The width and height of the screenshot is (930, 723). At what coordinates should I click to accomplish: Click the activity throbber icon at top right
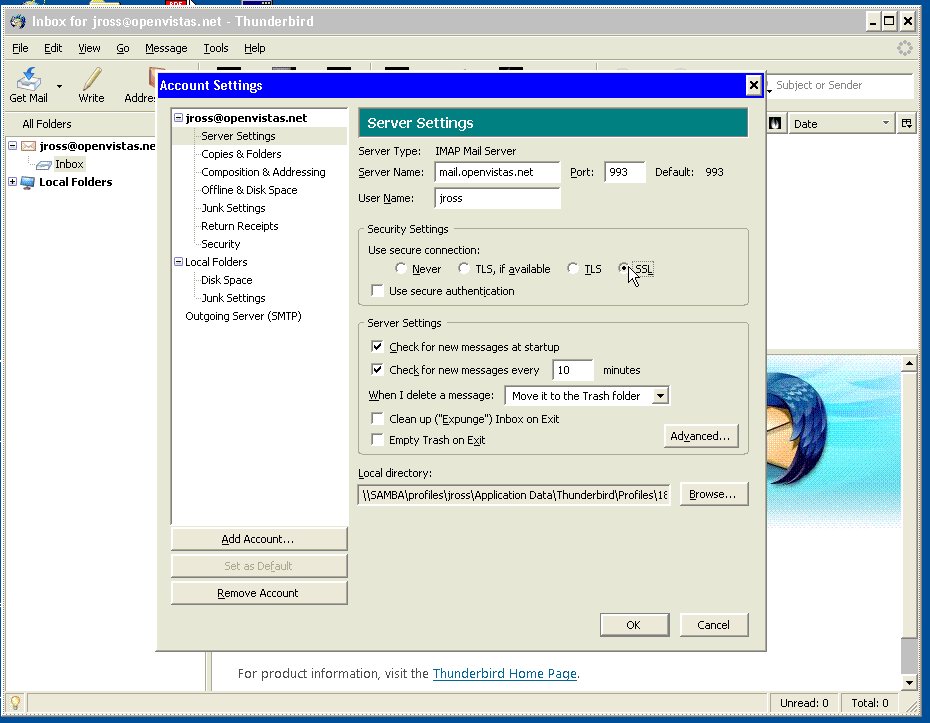pyautogui.click(x=904, y=48)
